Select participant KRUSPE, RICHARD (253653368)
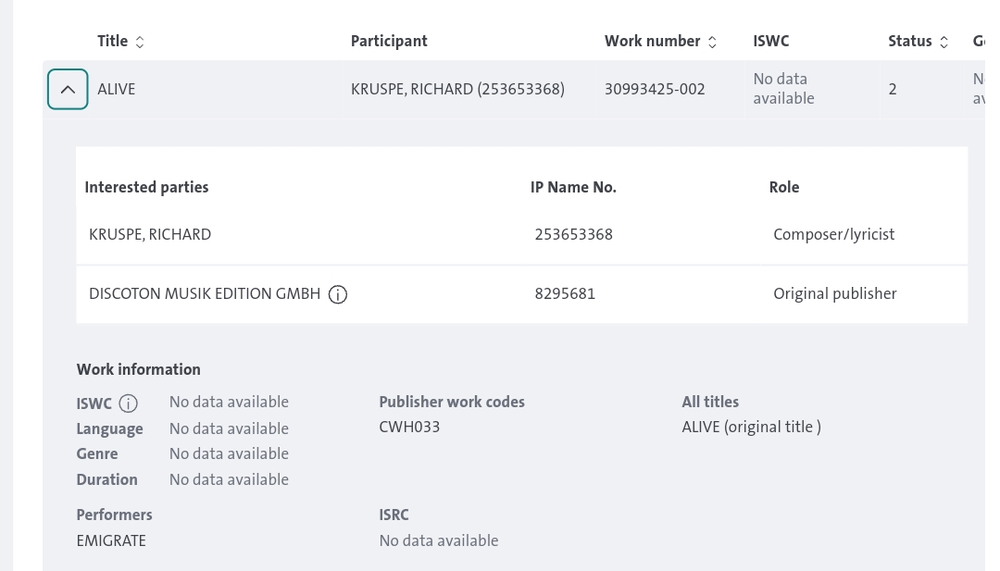 click(457, 89)
